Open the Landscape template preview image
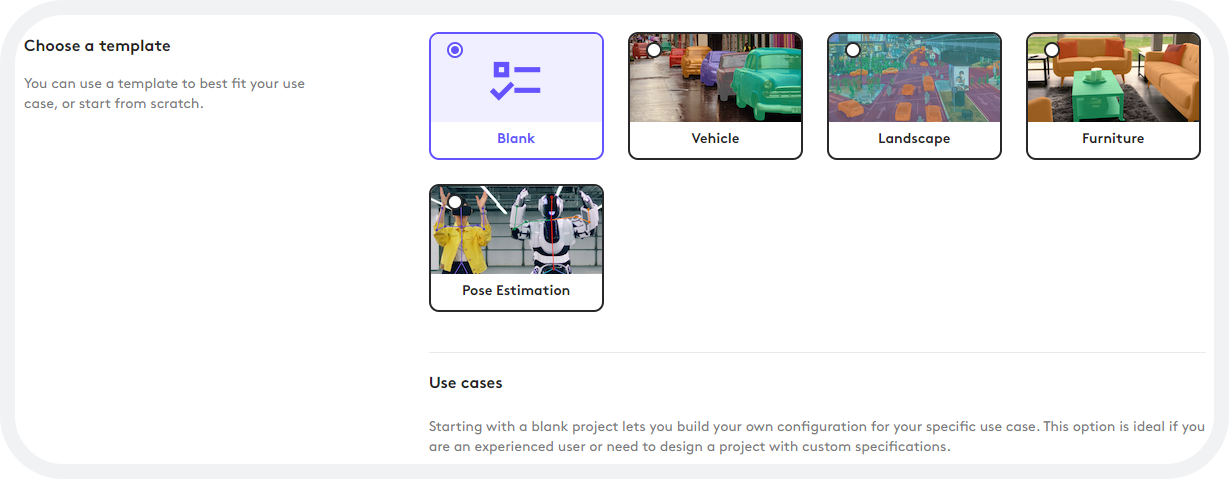 914,77
